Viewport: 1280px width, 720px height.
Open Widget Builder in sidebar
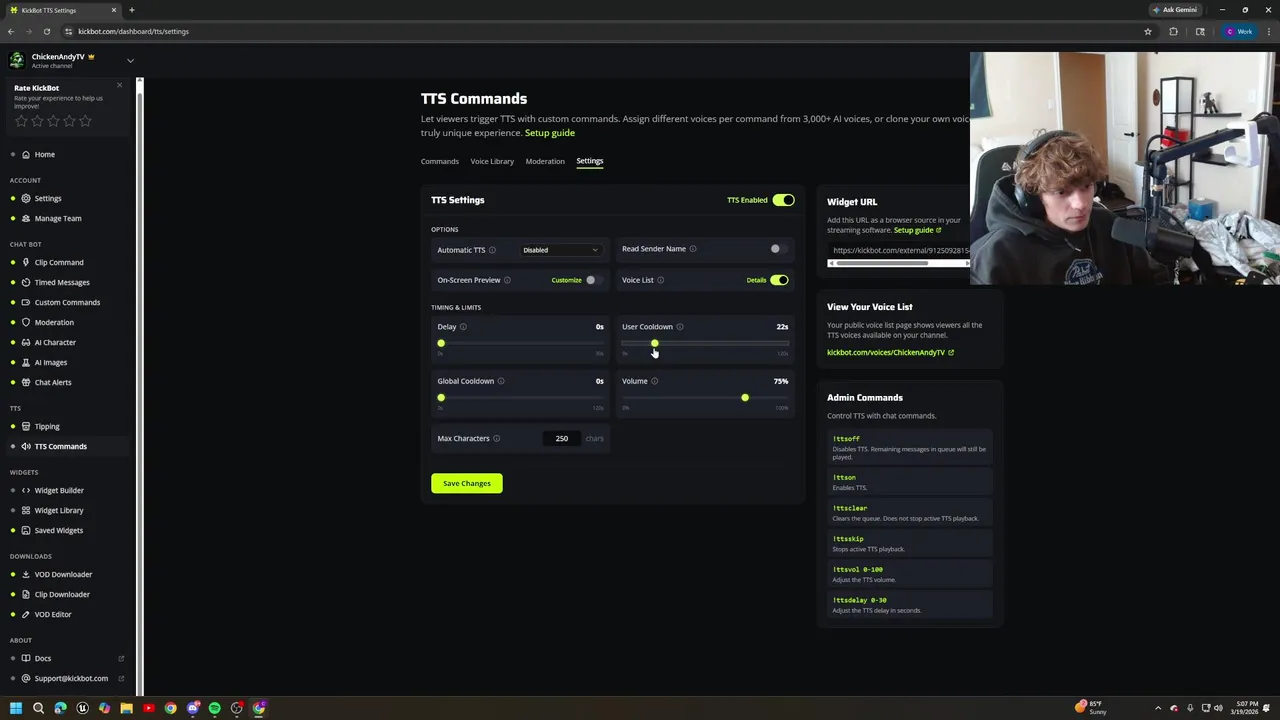[59, 490]
